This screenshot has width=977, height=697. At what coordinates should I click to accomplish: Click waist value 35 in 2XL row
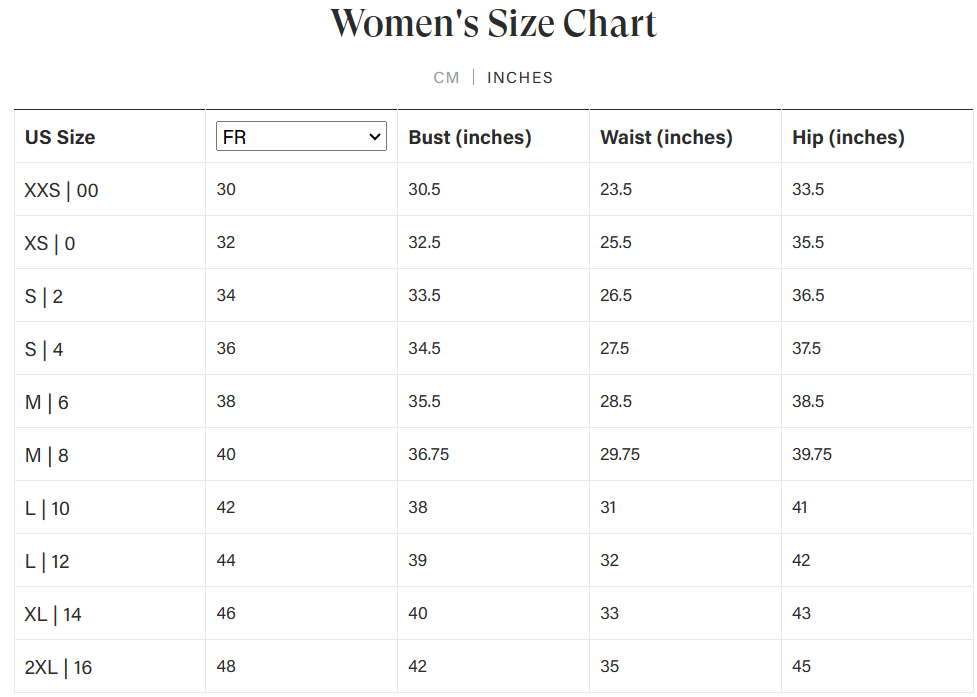point(610,665)
